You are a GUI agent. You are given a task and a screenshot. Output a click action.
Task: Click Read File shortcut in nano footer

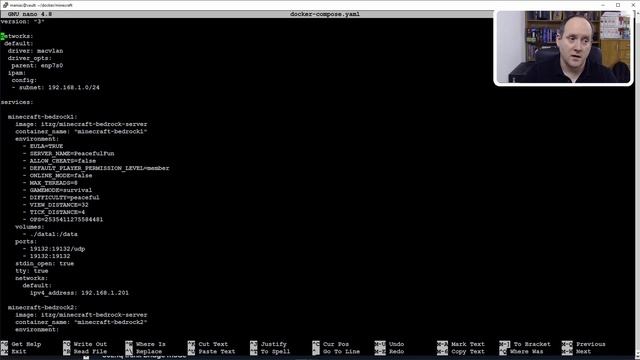click(x=85, y=352)
